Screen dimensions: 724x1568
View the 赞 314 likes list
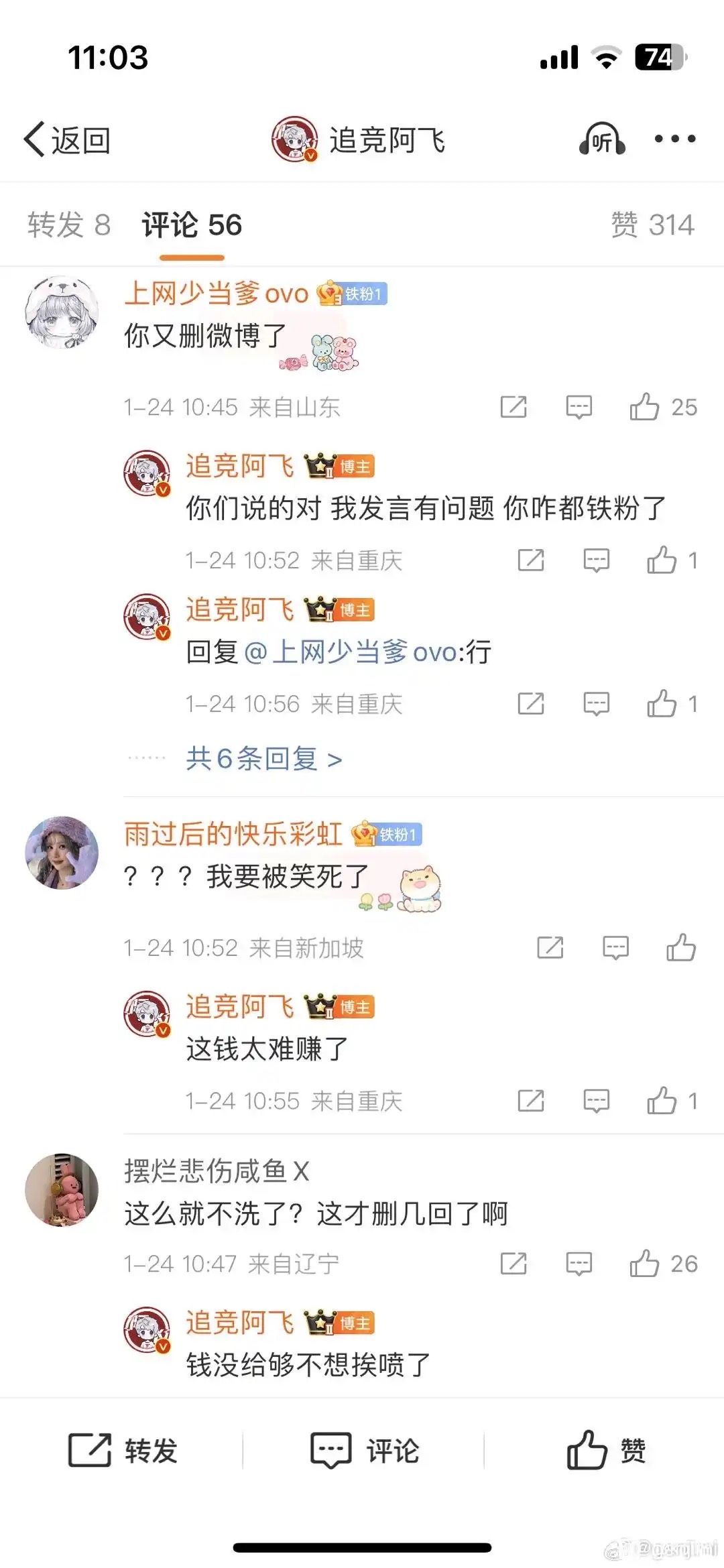point(652,225)
